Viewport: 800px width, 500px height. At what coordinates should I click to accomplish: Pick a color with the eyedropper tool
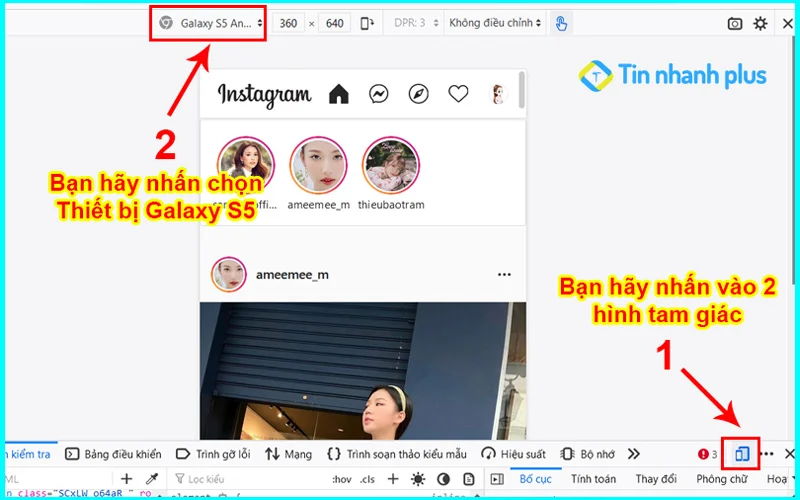pyautogui.click(x=152, y=479)
